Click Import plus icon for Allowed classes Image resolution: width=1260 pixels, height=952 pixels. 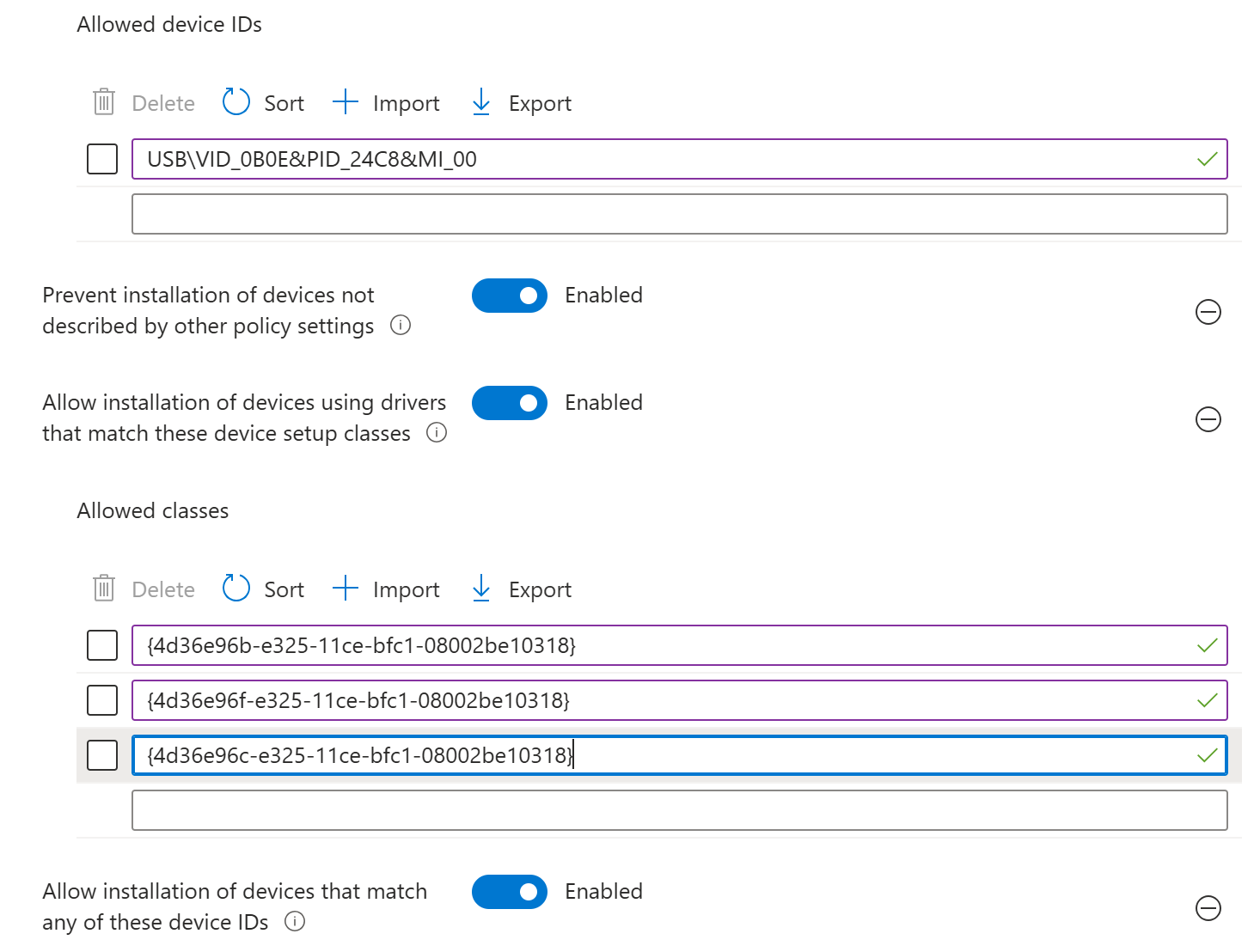coord(346,589)
